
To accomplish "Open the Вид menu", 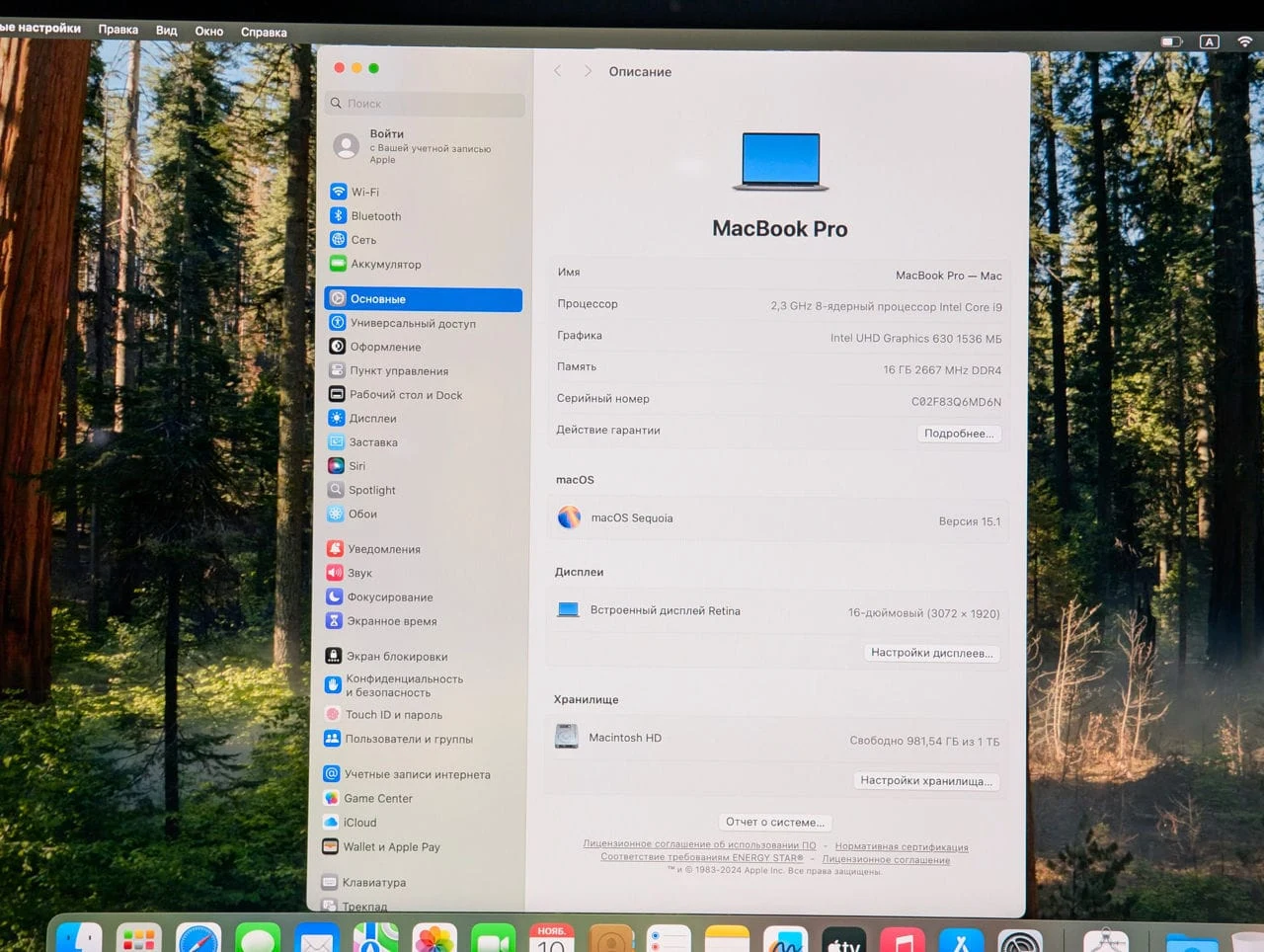I will (x=167, y=31).
